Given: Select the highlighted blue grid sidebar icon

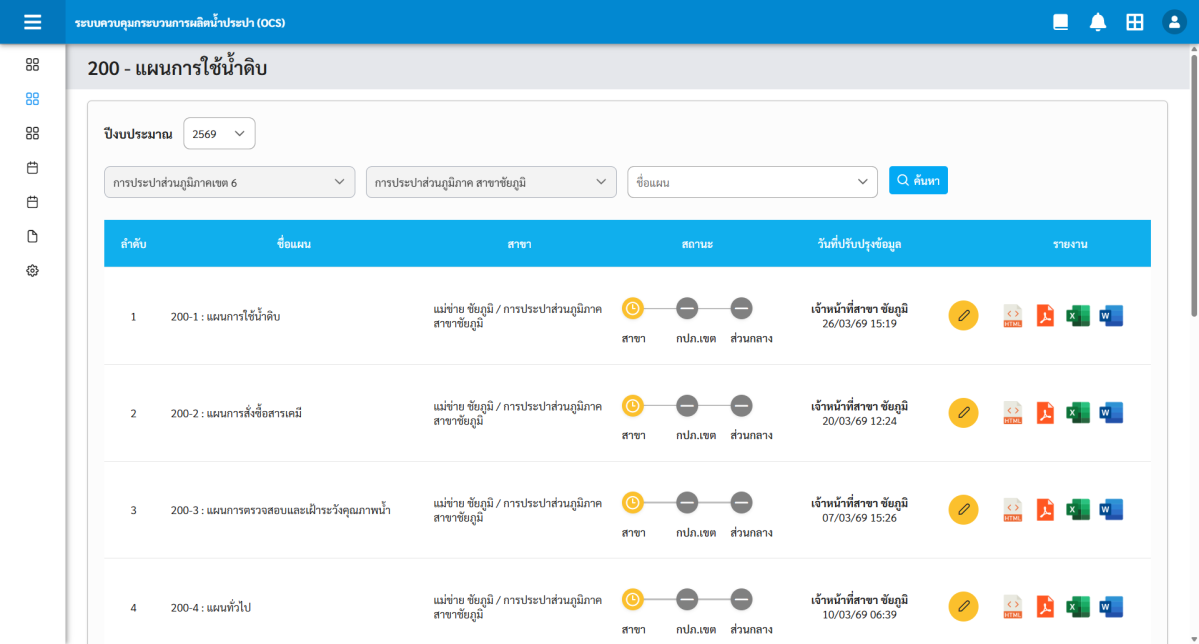Looking at the screenshot, I should pos(32,99).
